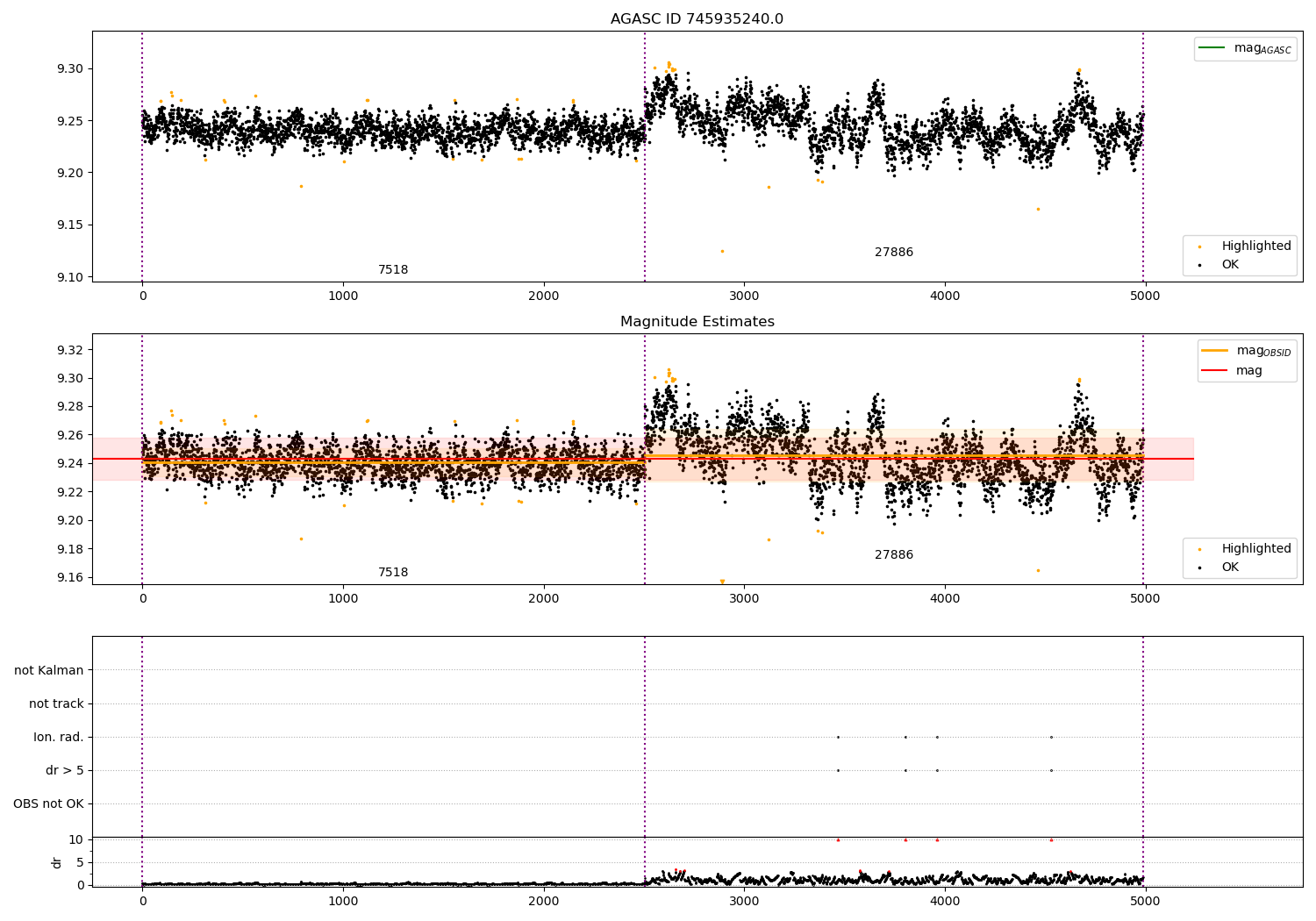
Task: Click the 2000 x-tick under Magnitude Estimates plot
Action: 544,599
